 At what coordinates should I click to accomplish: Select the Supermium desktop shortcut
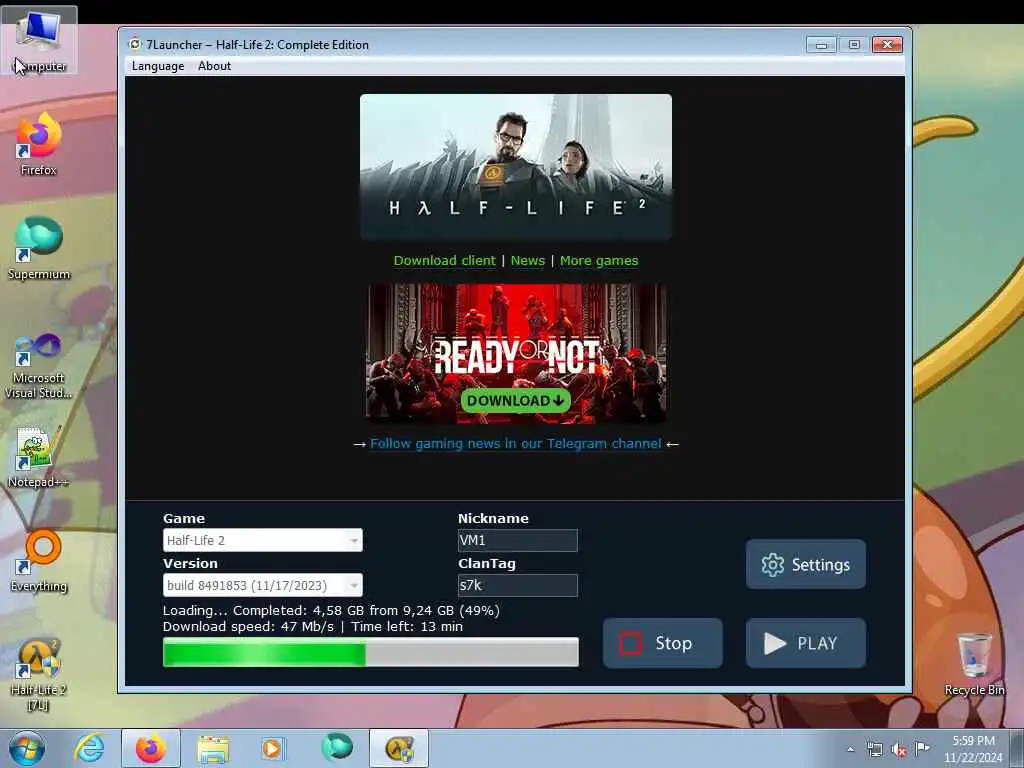(39, 249)
